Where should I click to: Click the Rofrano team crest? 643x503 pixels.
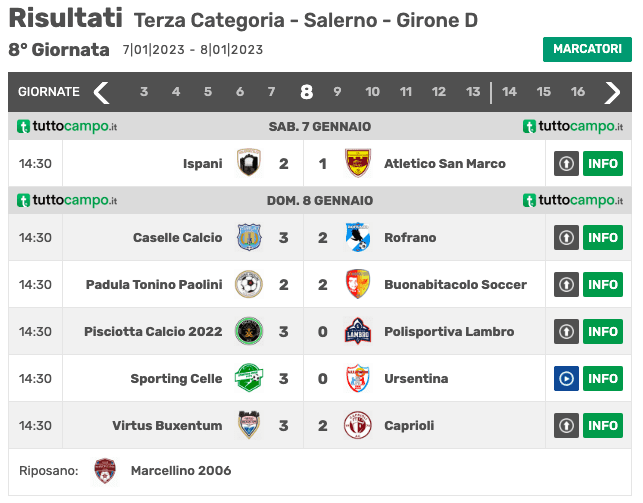point(358,237)
